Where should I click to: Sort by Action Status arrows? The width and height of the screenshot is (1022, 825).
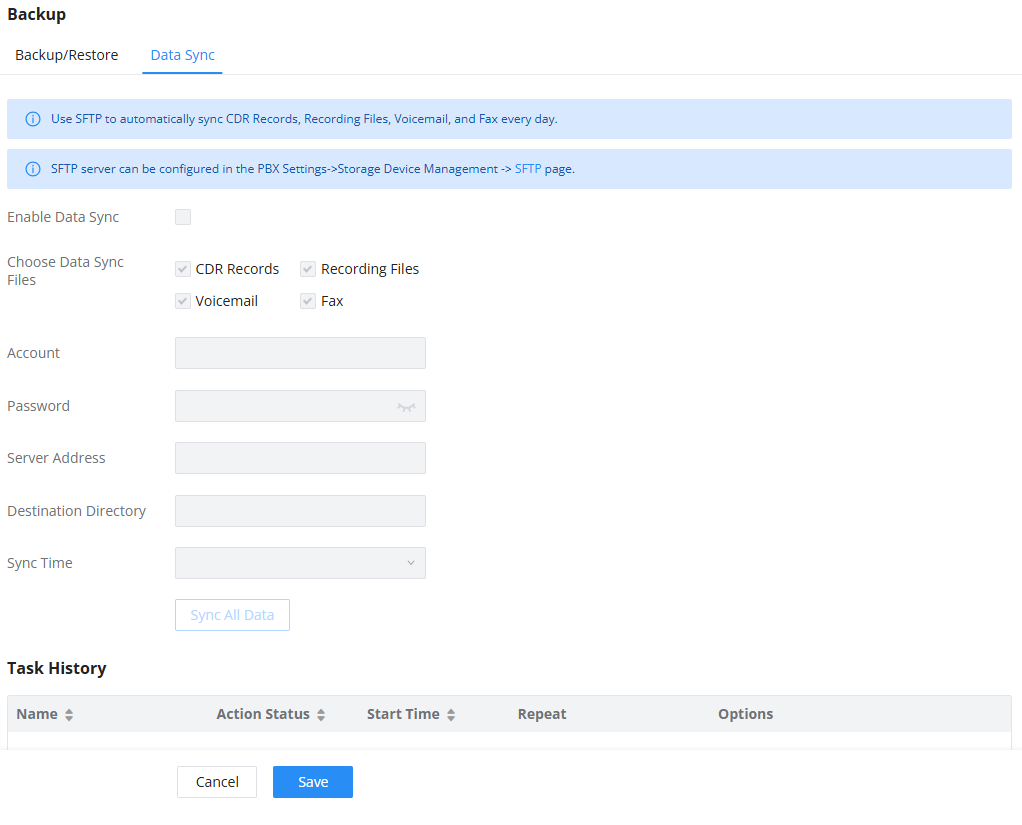321,715
